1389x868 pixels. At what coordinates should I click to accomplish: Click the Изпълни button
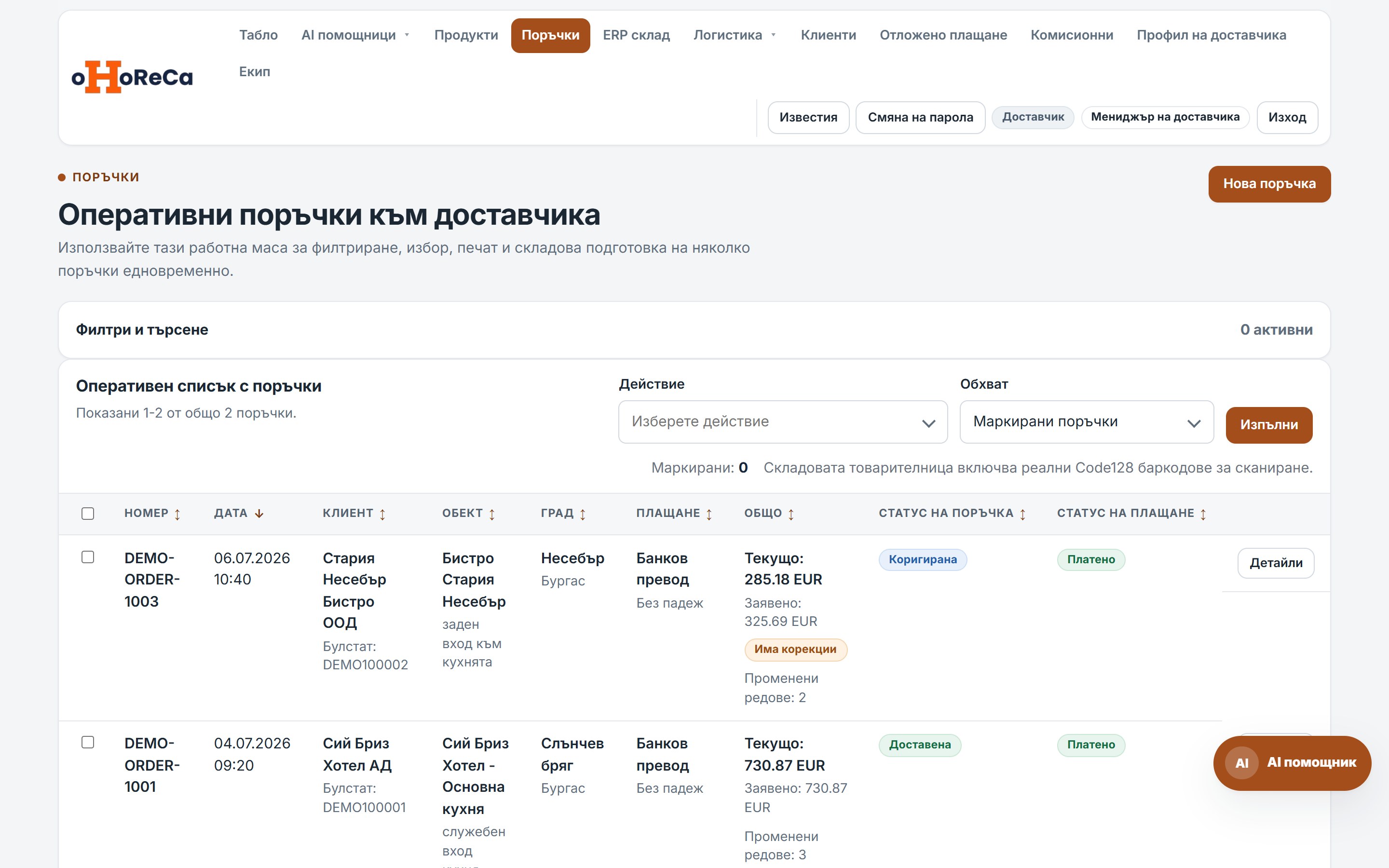coord(1268,425)
